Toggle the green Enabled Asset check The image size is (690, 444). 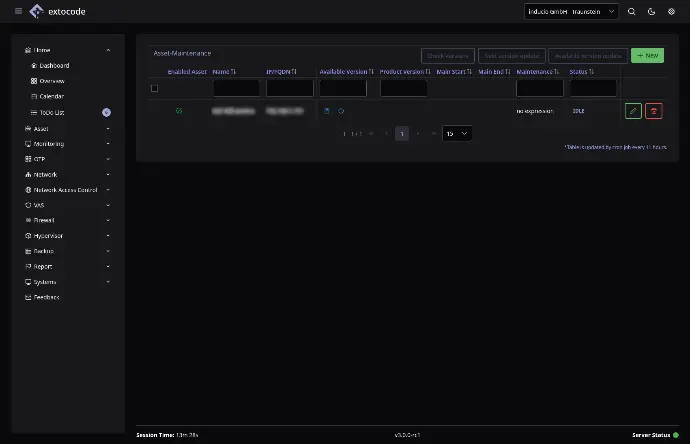click(179, 111)
